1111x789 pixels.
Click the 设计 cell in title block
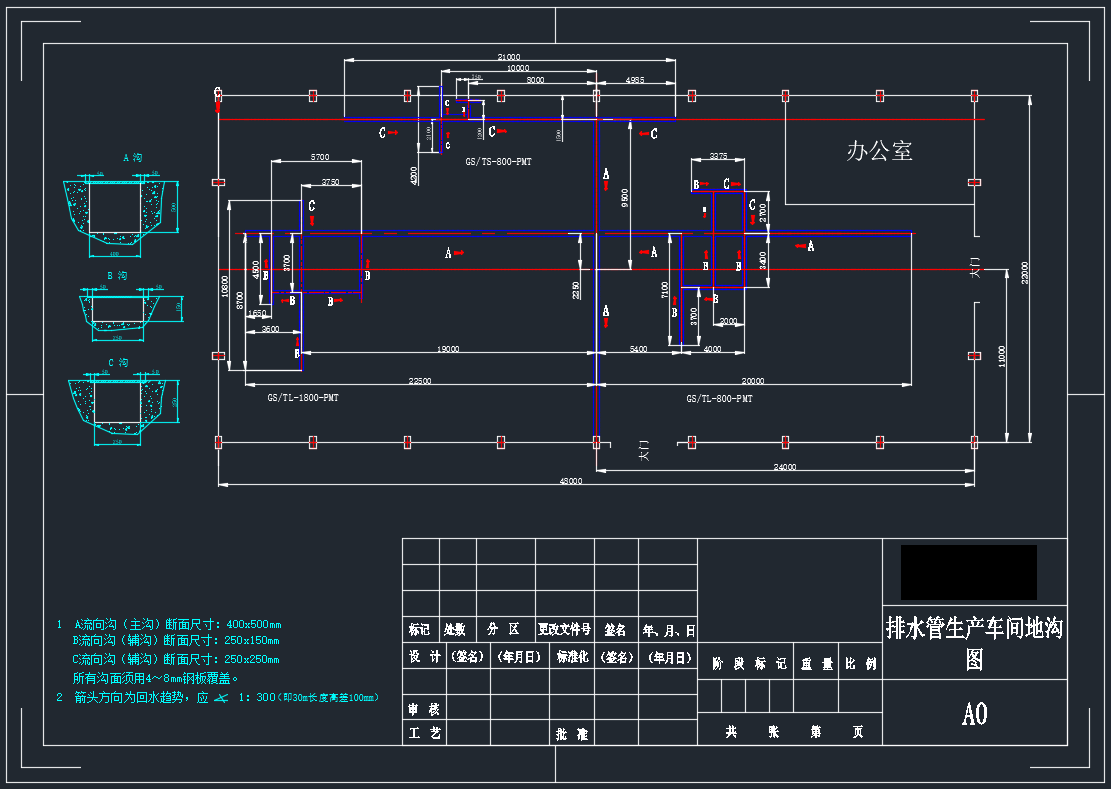(423, 657)
